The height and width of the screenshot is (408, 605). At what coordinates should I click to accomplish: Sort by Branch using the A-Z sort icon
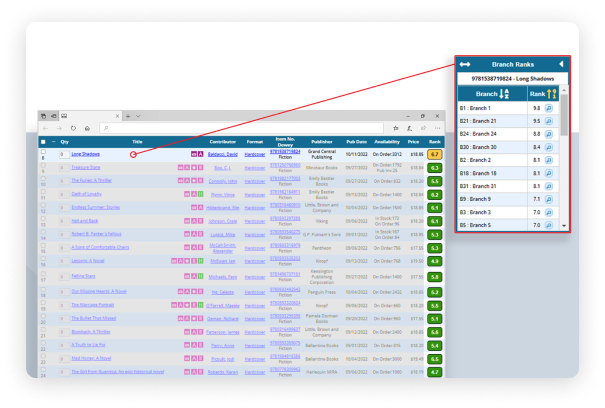point(504,94)
